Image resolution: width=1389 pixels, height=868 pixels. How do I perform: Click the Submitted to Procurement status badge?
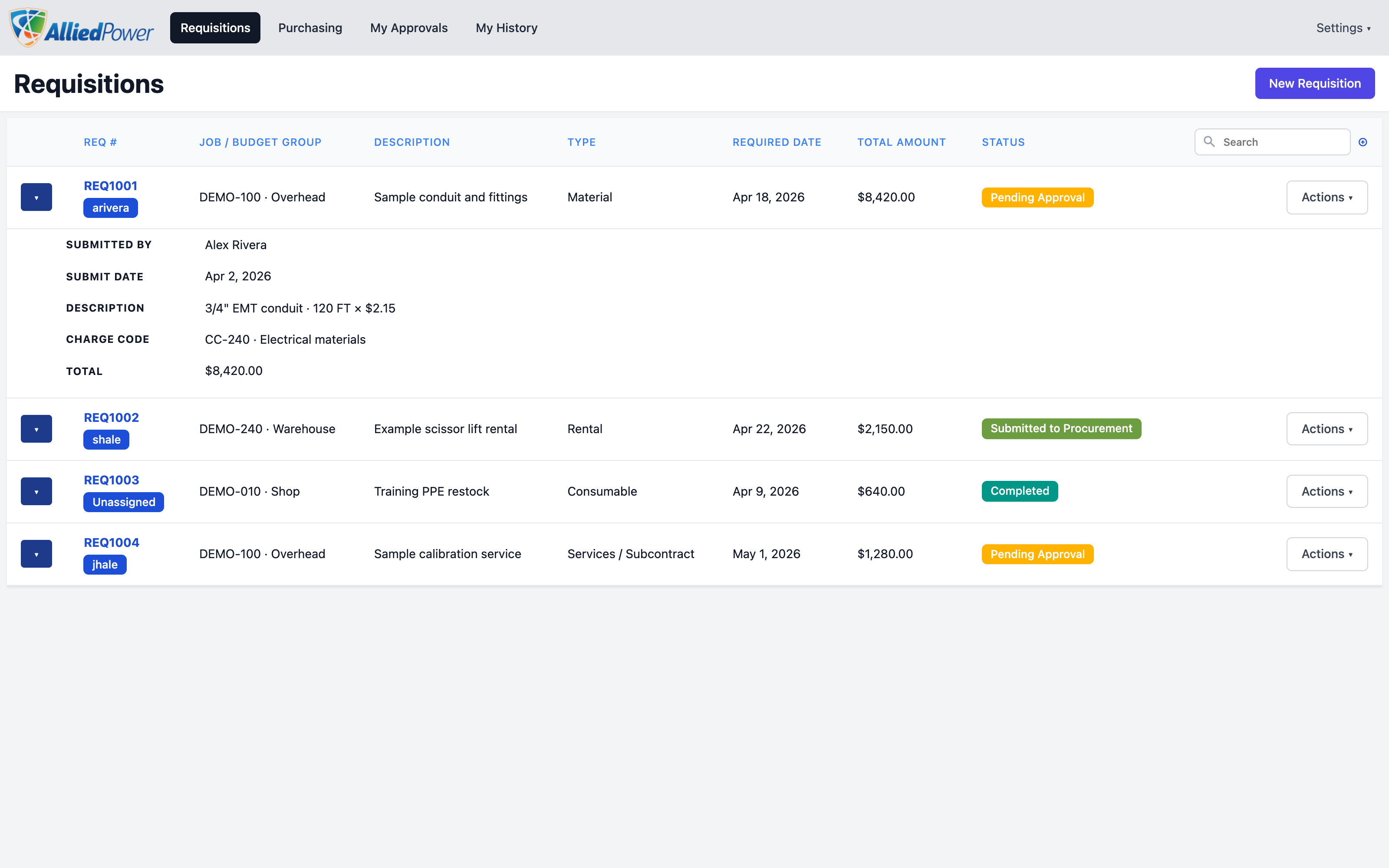coord(1061,429)
